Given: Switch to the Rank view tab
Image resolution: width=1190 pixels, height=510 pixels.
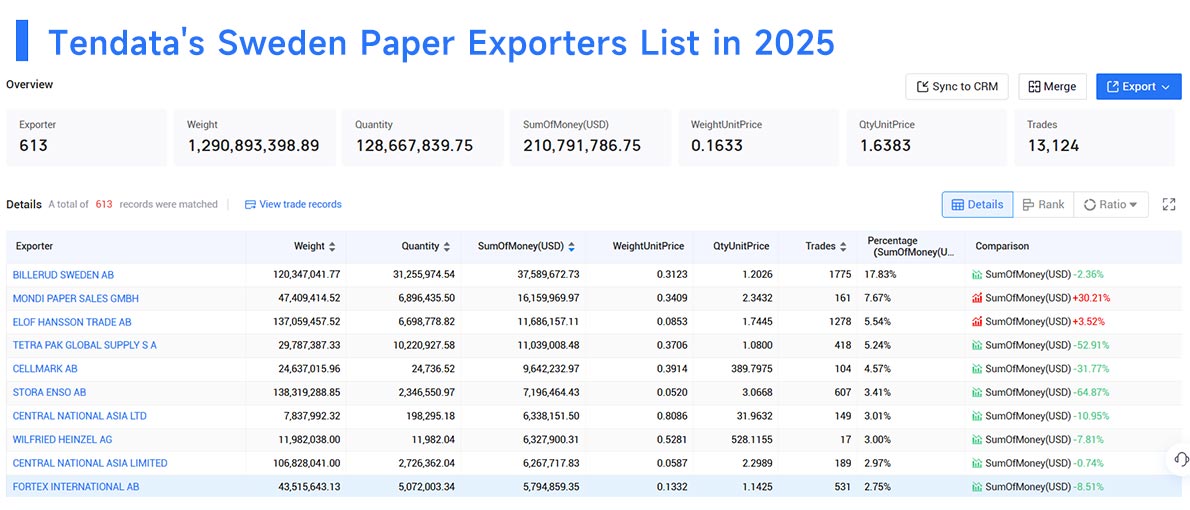Looking at the screenshot, I should (x=1044, y=204).
